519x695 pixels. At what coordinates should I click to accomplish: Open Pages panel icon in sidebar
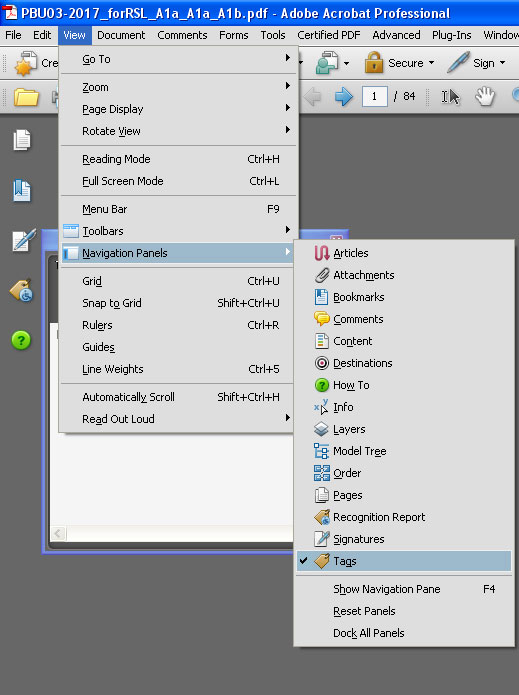click(22, 140)
